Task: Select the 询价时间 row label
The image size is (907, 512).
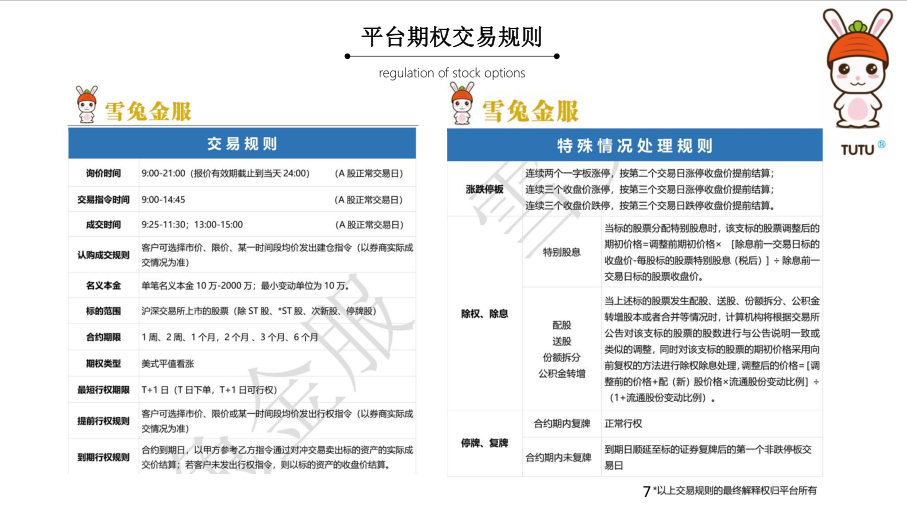Action: click(103, 173)
